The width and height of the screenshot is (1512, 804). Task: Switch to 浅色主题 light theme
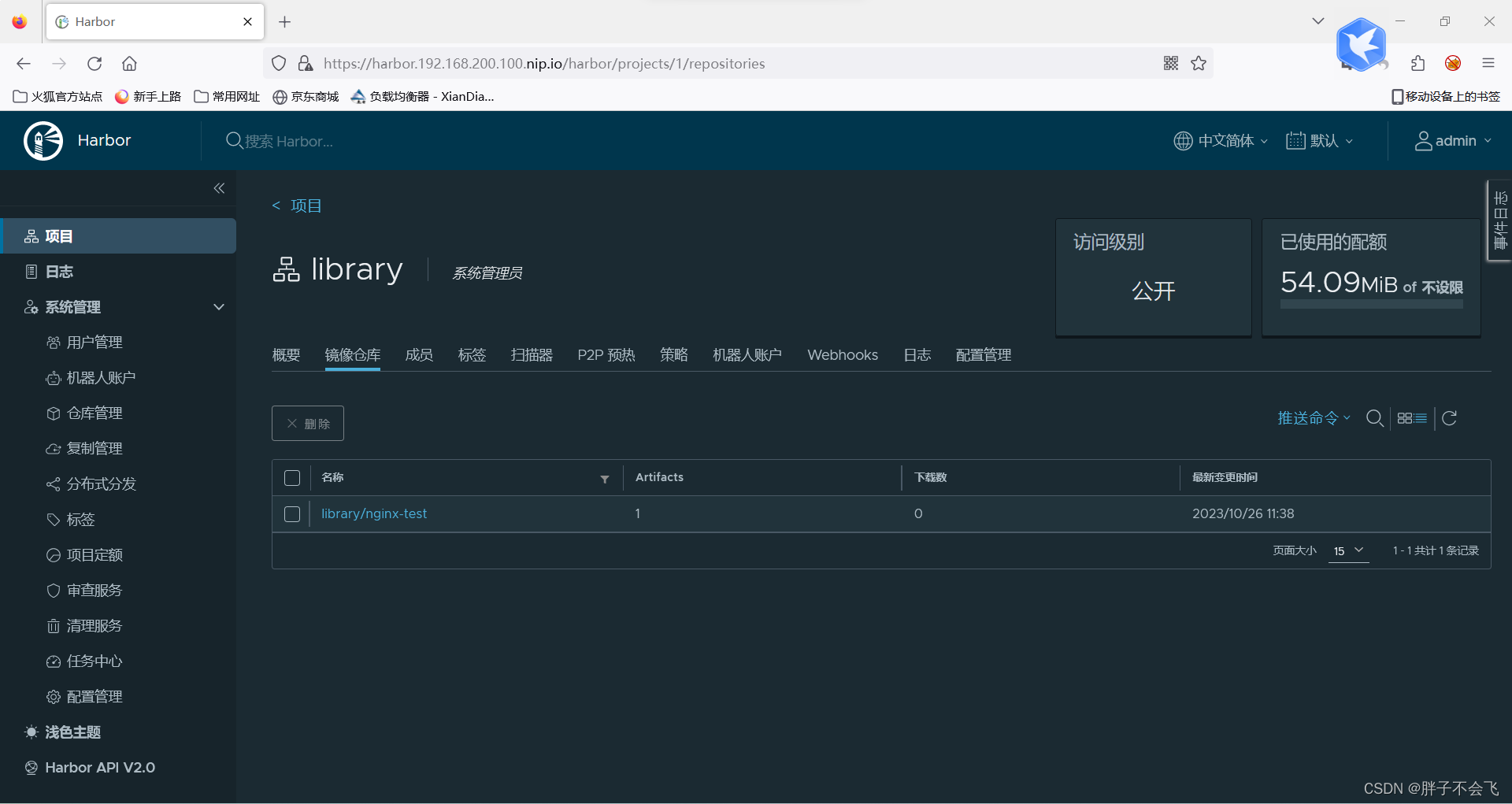click(x=72, y=732)
